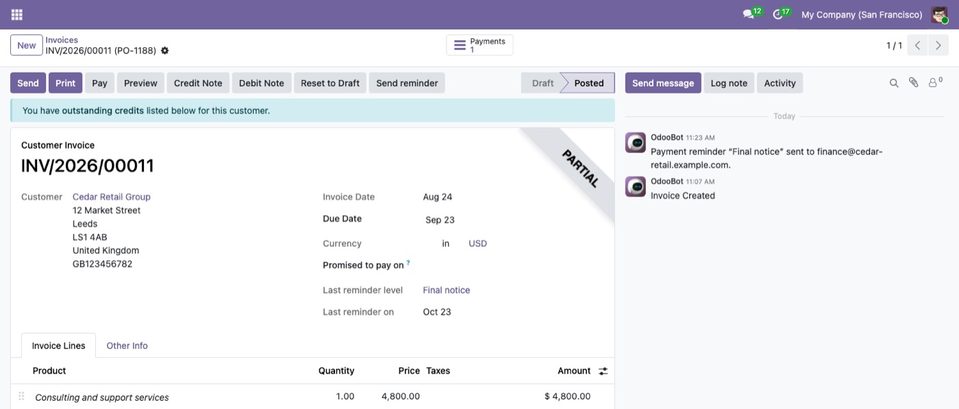Click Send message in chatter
This screenshot has width=959, height=409.
(x=663, y=83)
